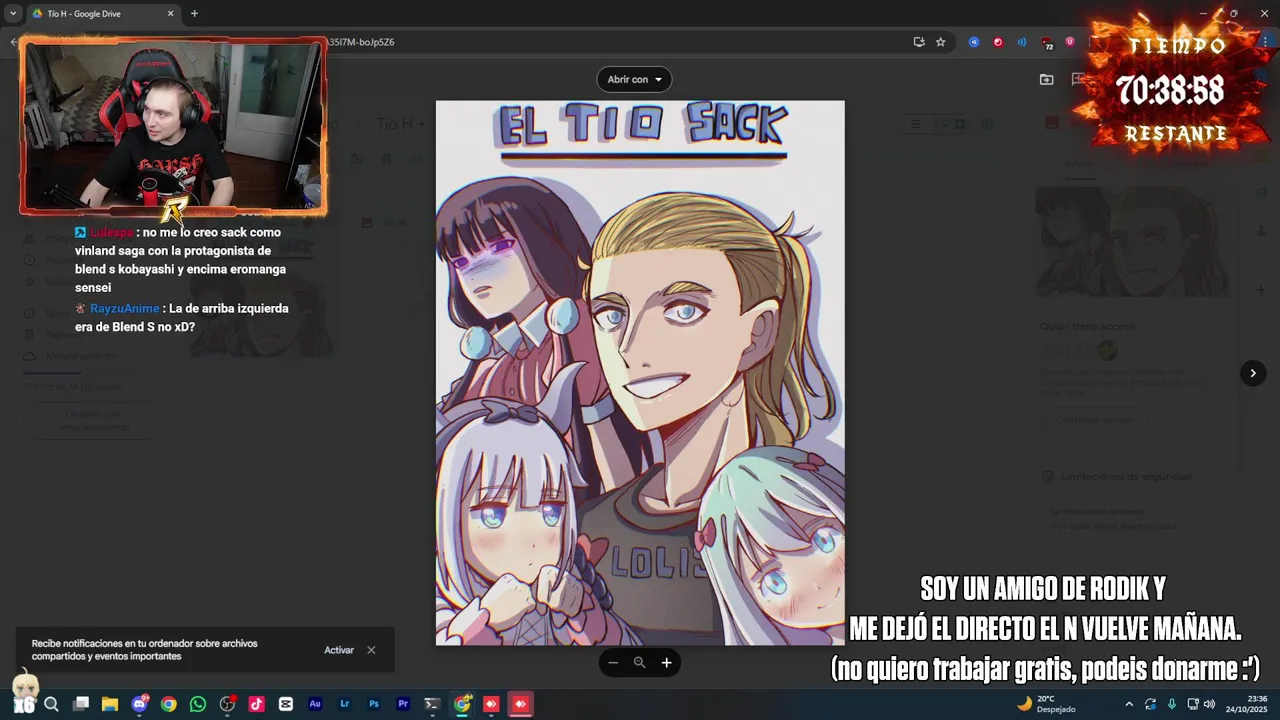Bookmark this page with the star icon

(x=941, y=42)
